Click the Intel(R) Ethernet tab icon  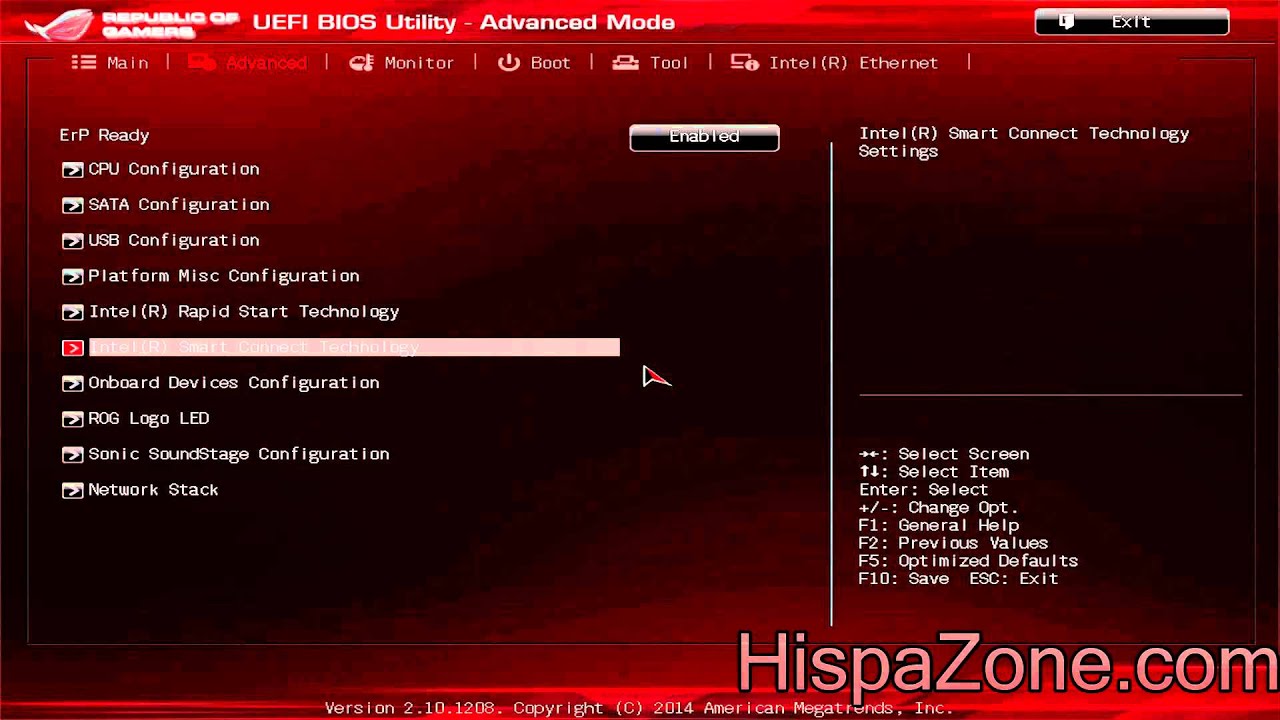point(744,62)
